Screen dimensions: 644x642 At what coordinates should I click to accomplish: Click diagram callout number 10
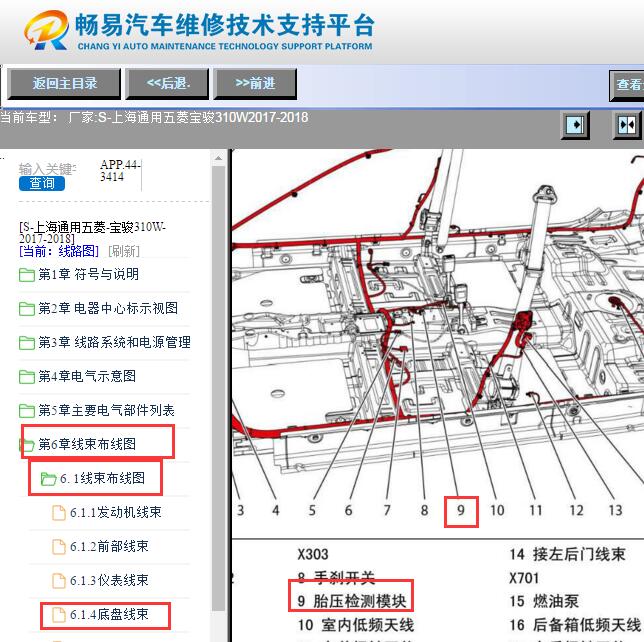(497, 511)
